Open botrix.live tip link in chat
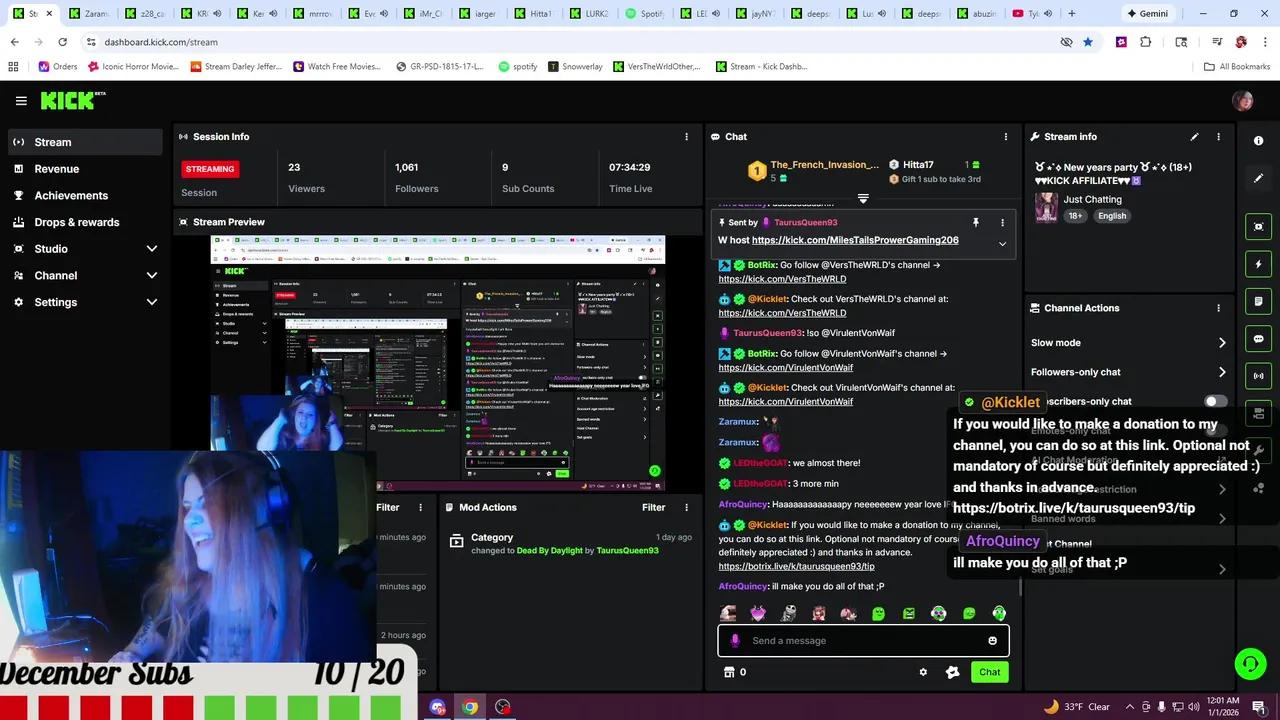This screenshot has width=1280, height=720. click(796, 567)
